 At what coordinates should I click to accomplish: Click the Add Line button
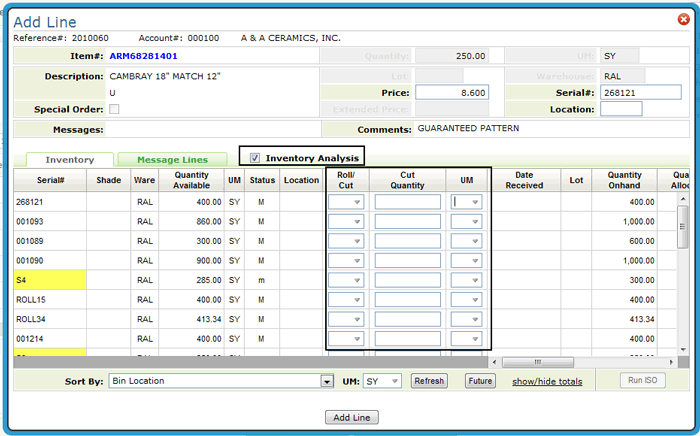352,417
